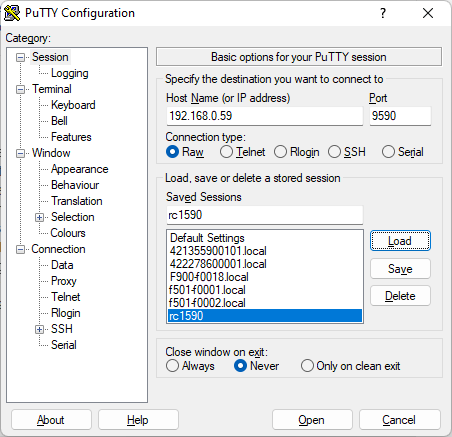This screenshot has height=437, width=452.
Task: Select session 421355900101.local
Action: pyautogui.click(x=265, y=251)
